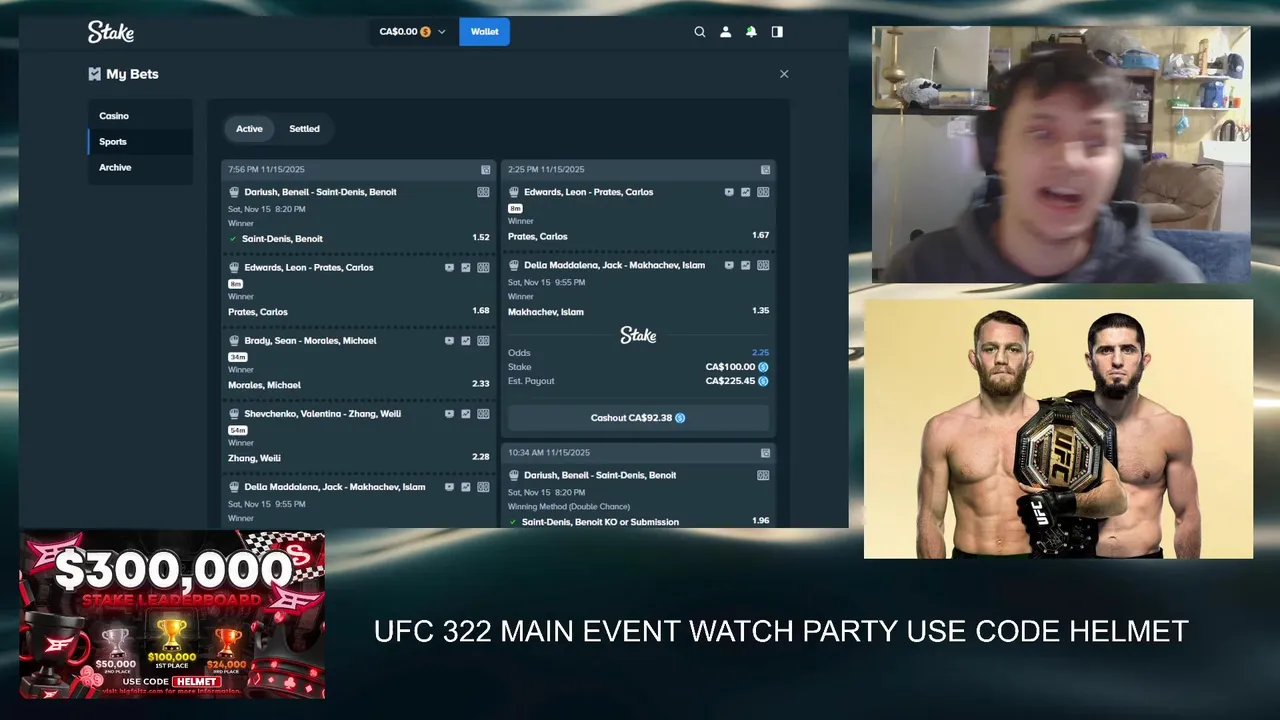Select Casino in My Bets sidebar
The image size is (1280, 720).
pos(140,116)
